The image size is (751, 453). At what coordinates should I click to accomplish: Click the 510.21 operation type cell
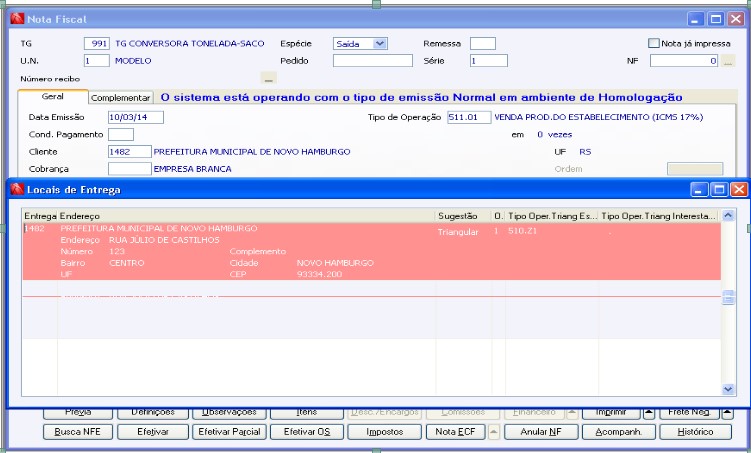click(523, 231)
